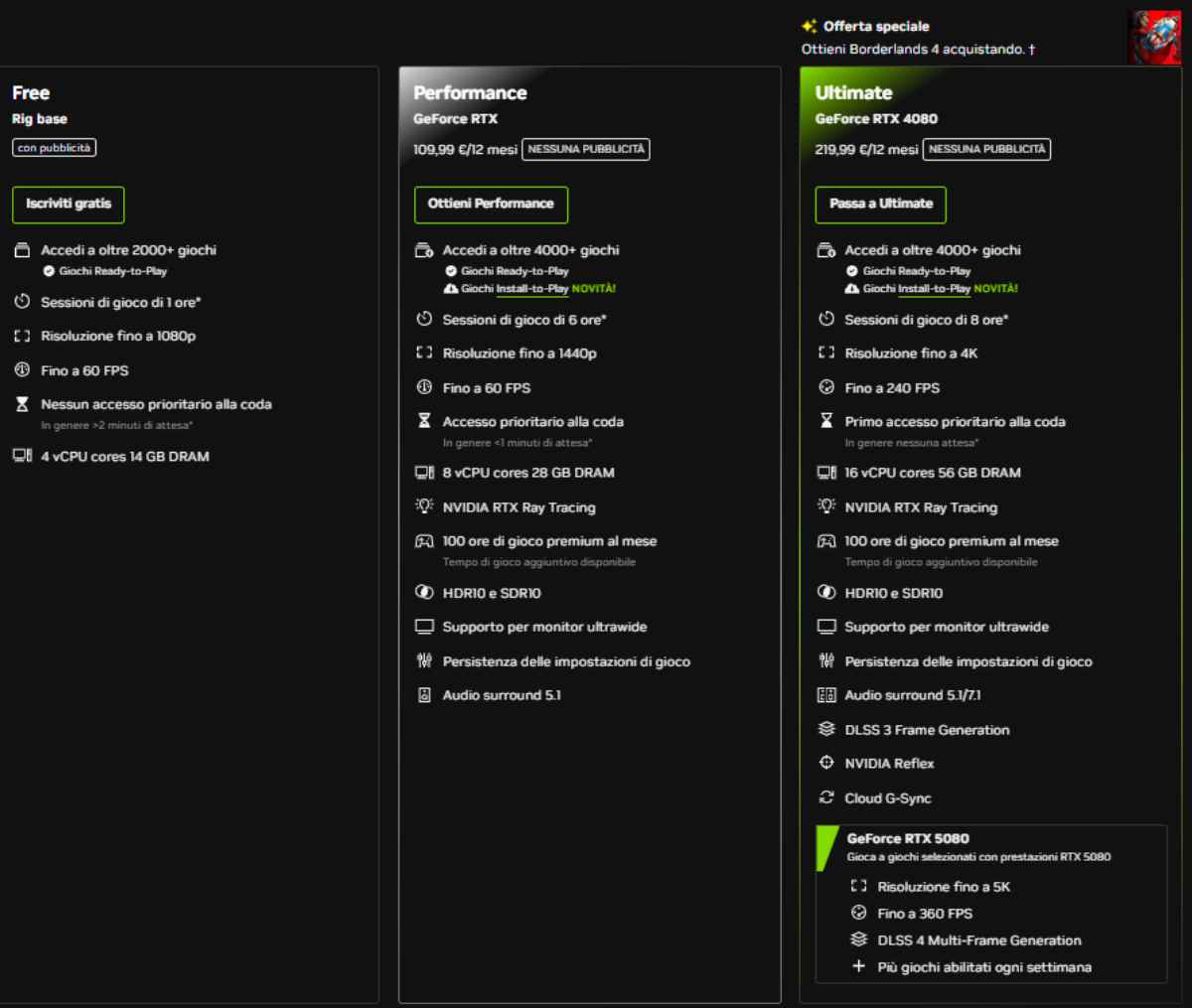Click the DLSS 3 Frame Generation layers icon
The width and height of the screenshot is (1192, 1008).
point(826,730)
